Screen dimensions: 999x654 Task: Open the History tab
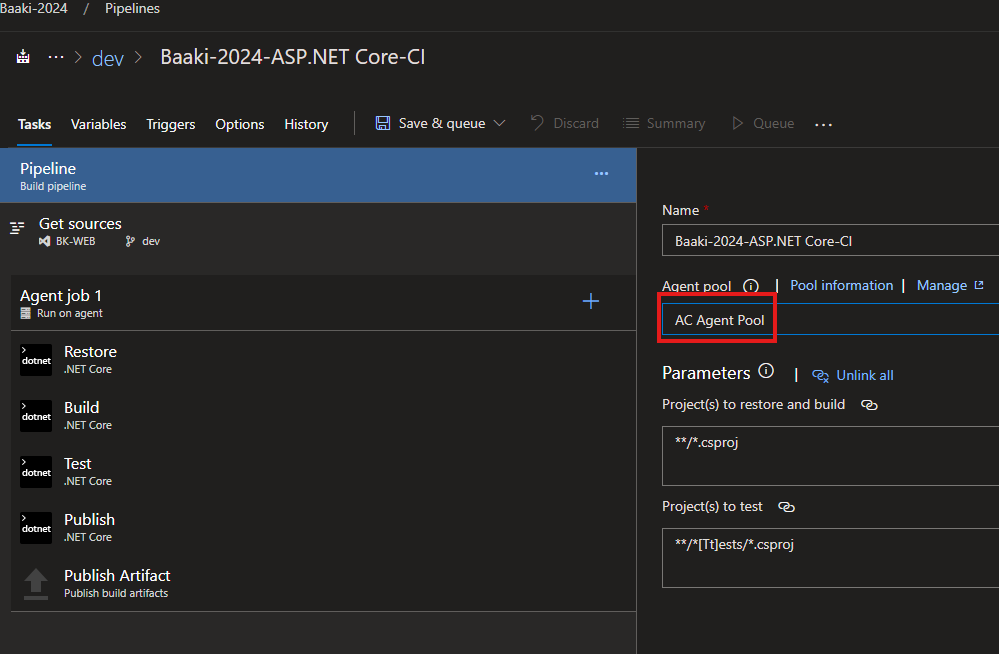306,124
